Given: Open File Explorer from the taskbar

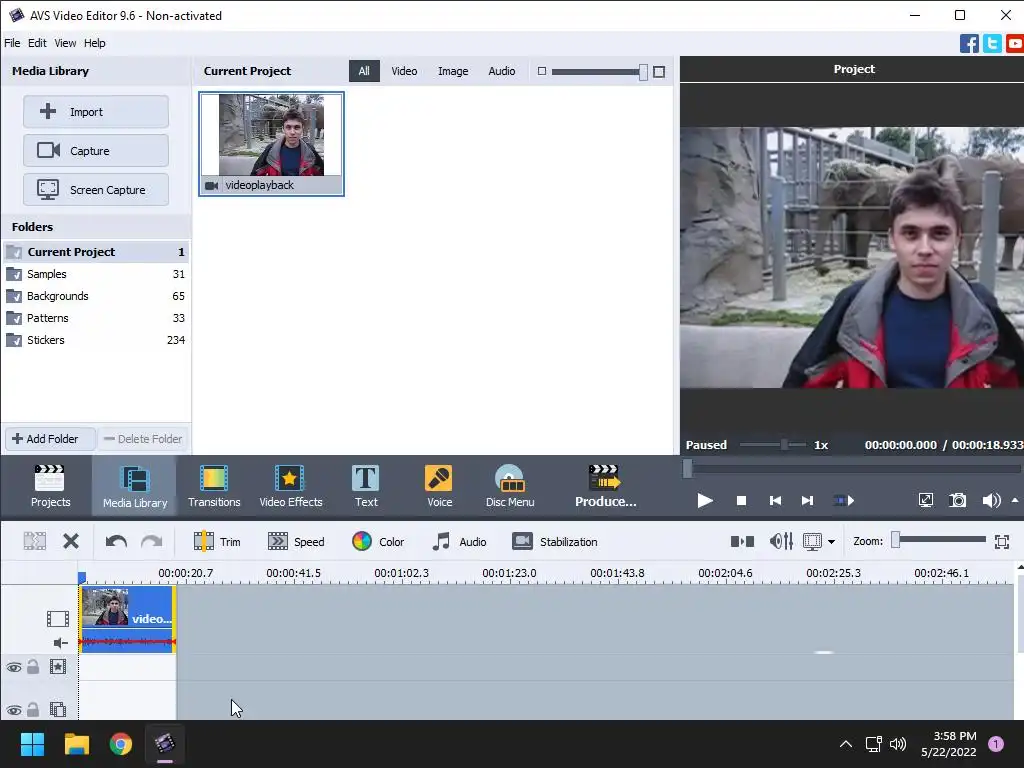Looking at the screenshot, I should (76, 744).
